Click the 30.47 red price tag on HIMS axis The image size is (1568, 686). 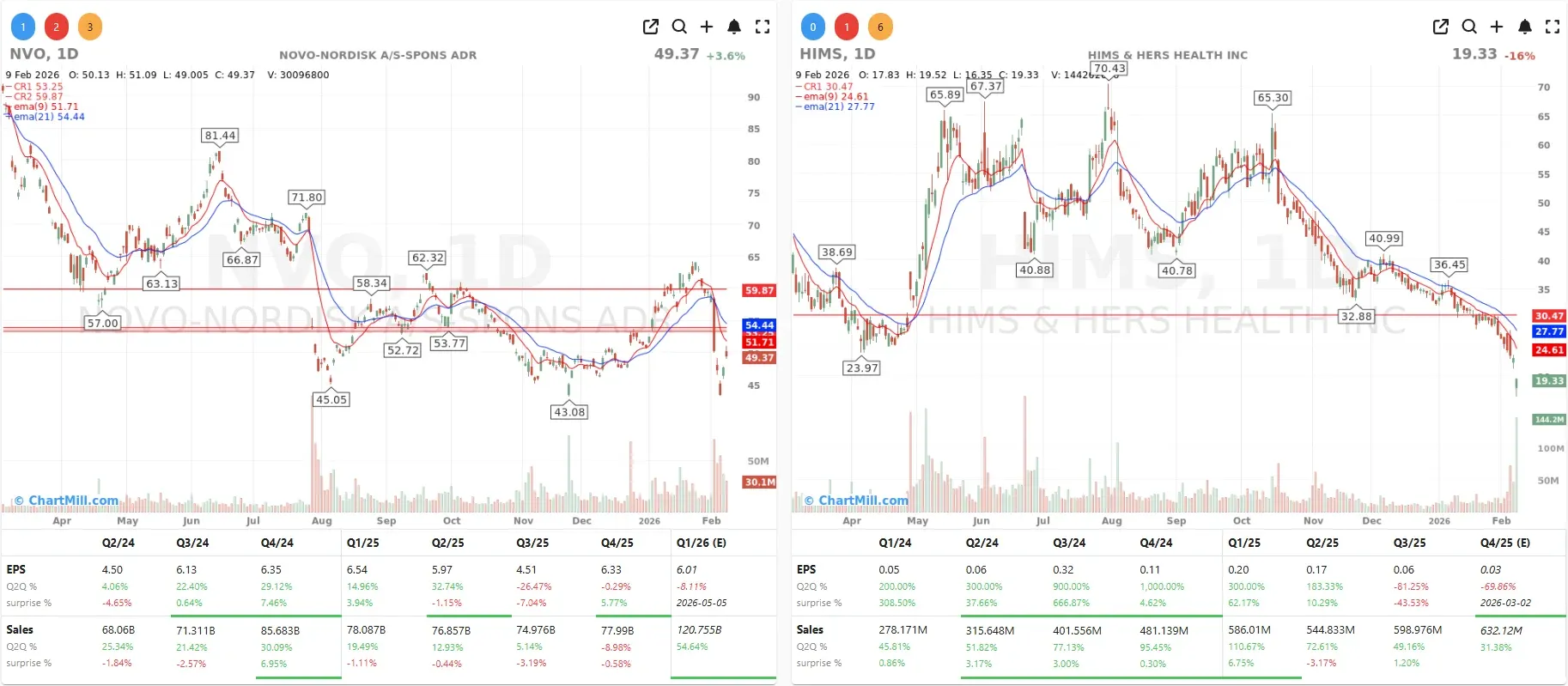[x=1549, y=316]
